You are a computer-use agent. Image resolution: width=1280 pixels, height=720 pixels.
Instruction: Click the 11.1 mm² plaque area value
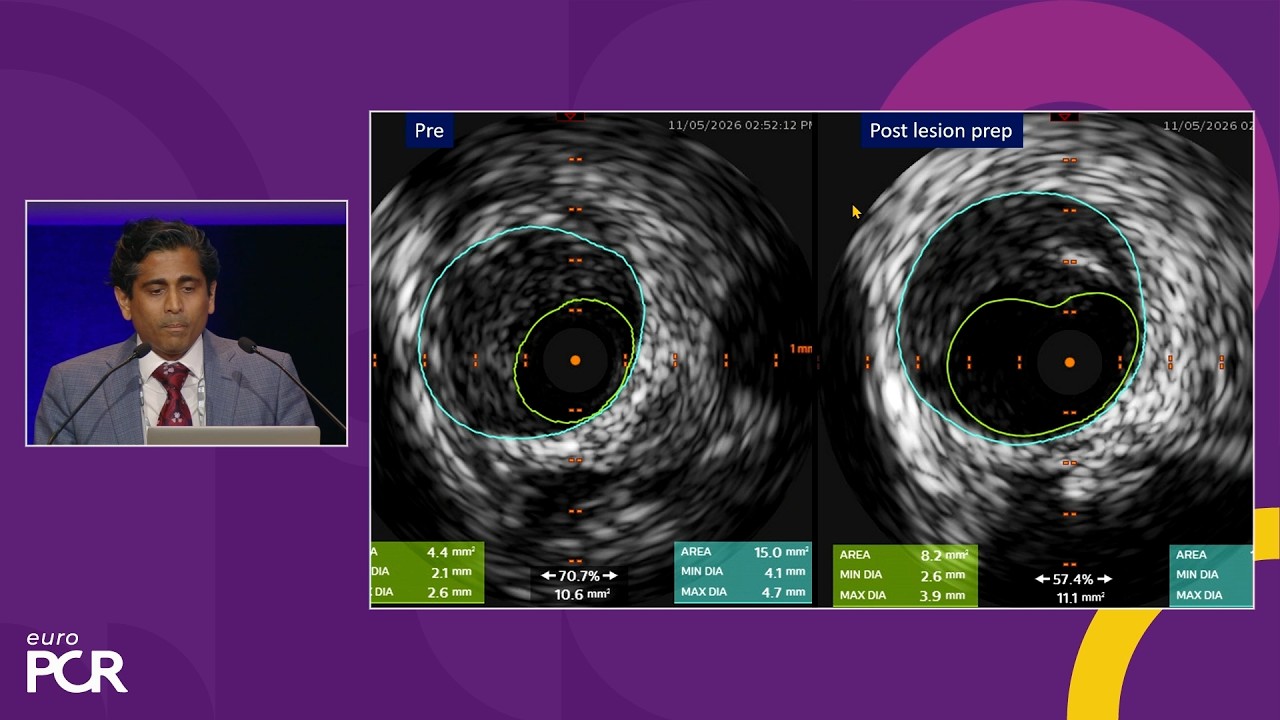[1080, 598]
